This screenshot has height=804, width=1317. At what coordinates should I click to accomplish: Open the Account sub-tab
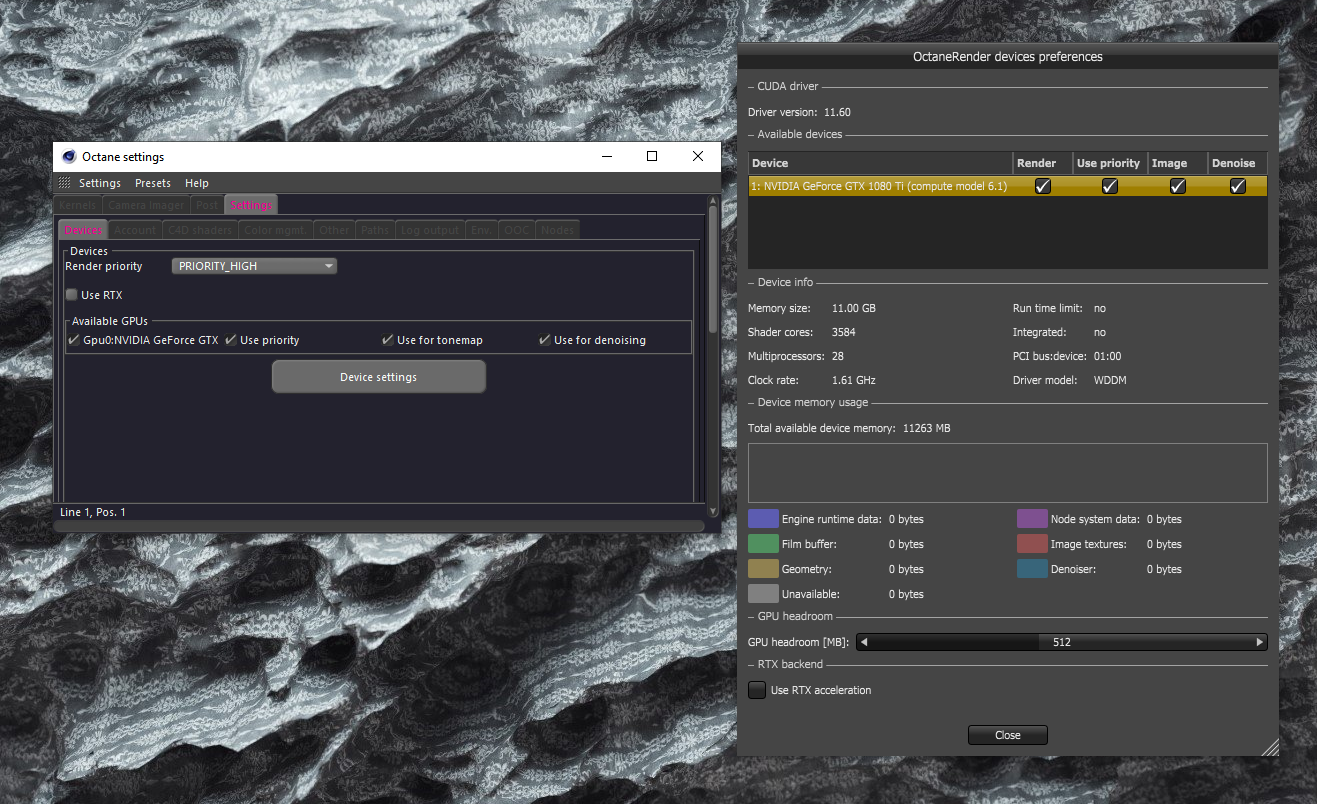[x=135, y=230]
